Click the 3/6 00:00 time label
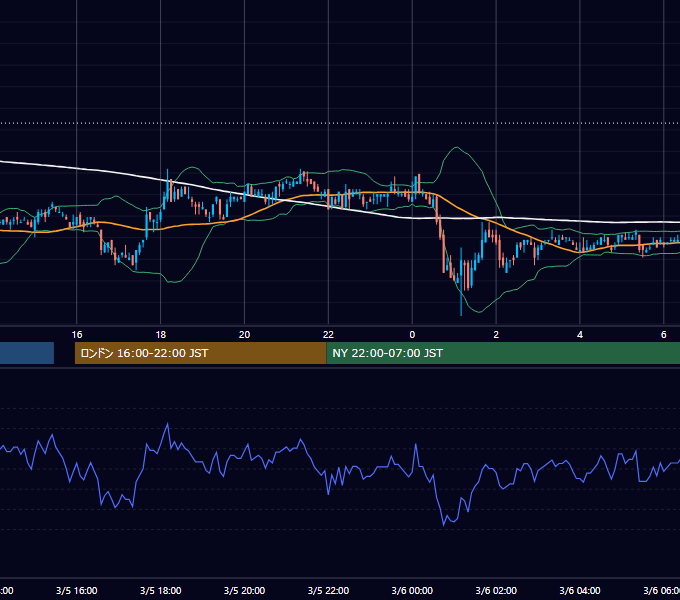 click(x=412, y=591)
